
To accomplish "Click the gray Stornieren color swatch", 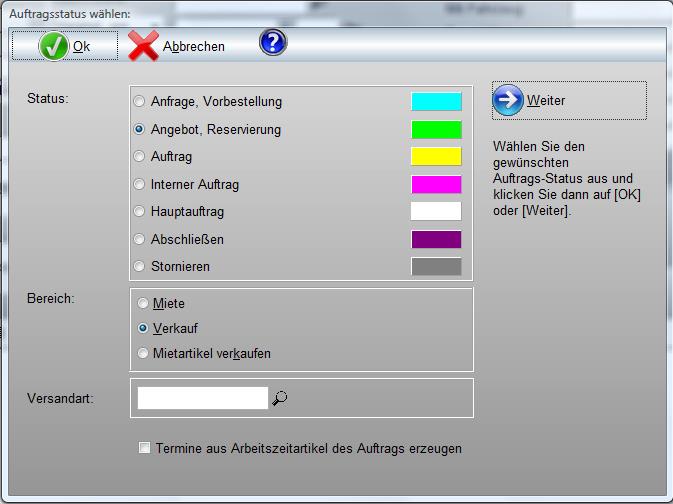I will pyautogui.click(x=436, y=266).
